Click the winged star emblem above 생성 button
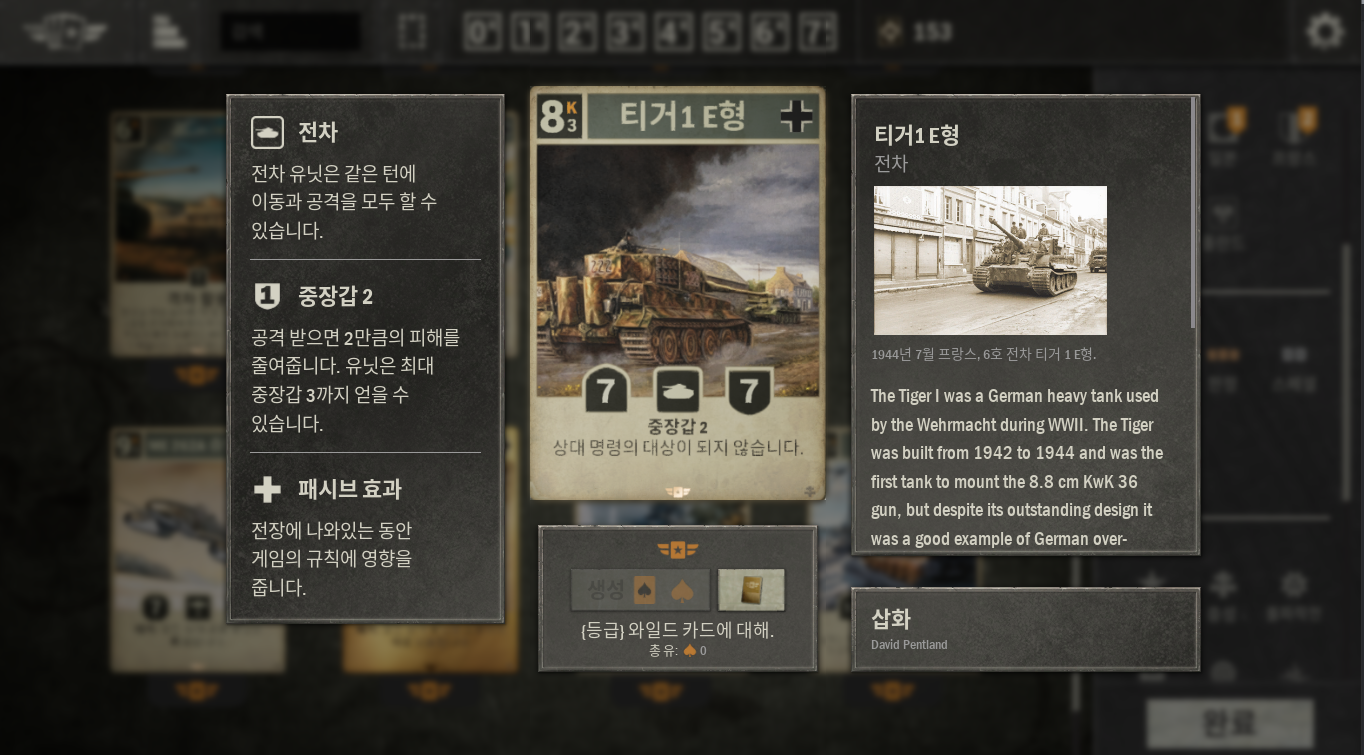The width and height of the screenshot is (1364, 755). coord(678,549)
